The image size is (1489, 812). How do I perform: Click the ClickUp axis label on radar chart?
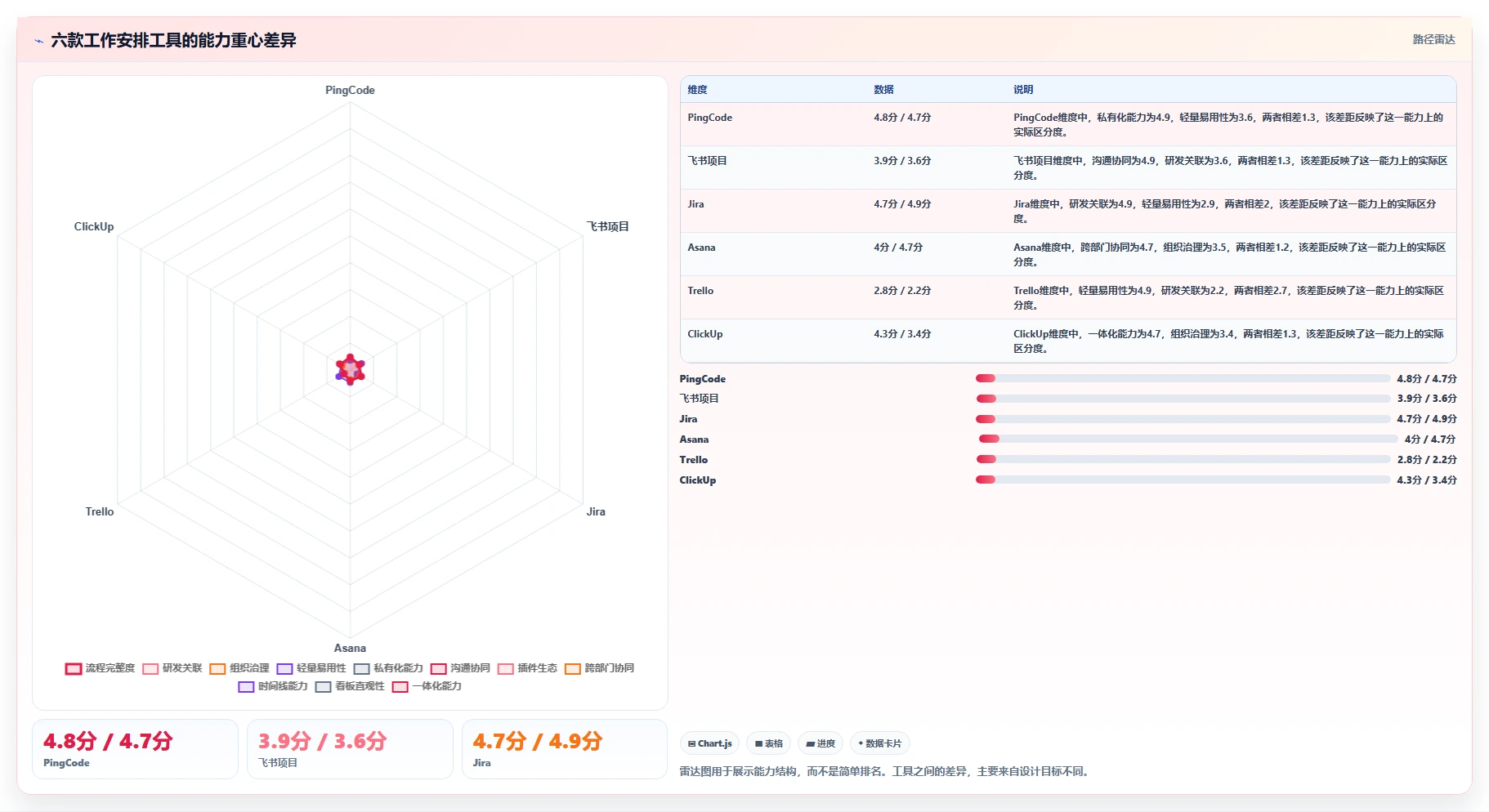point(94,226)
